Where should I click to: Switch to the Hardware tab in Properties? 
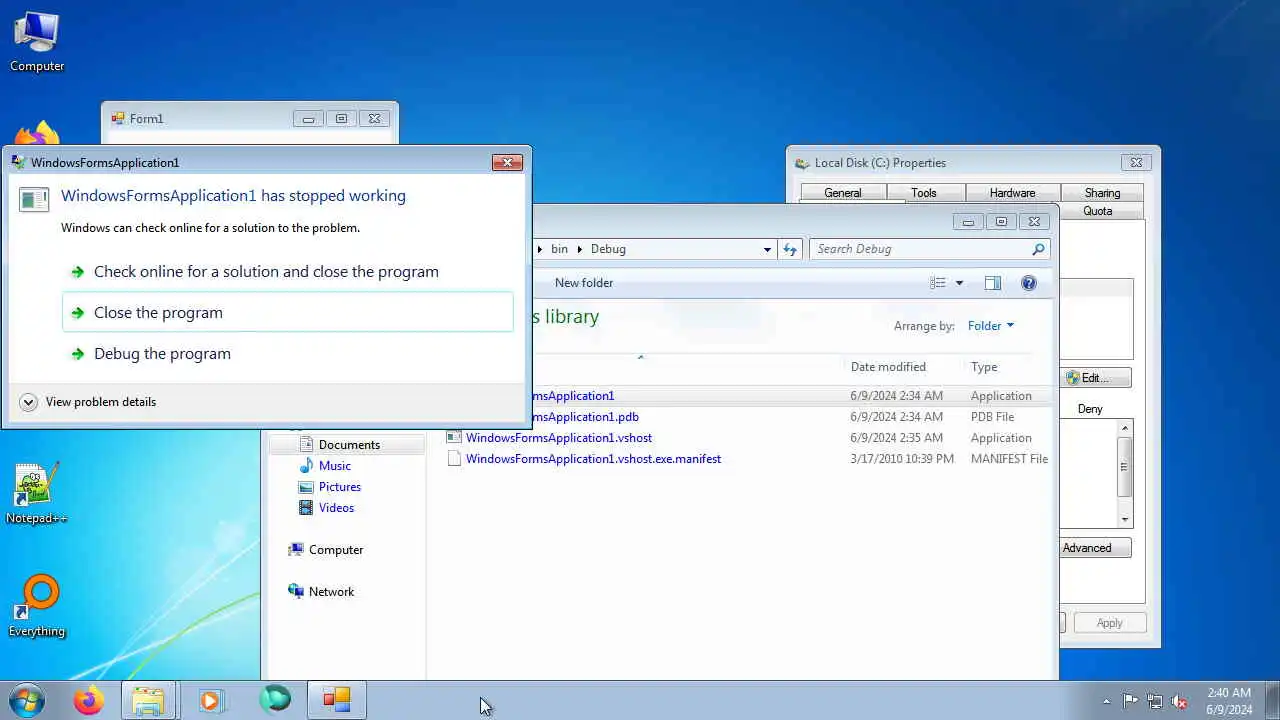click(1012, 193)
